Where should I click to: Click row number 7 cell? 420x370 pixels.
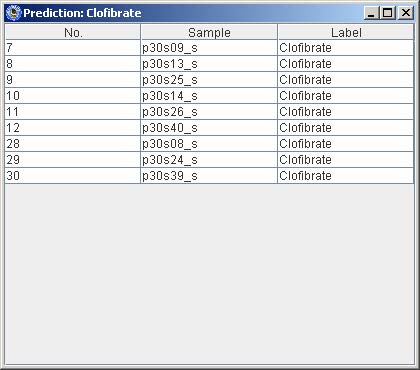pyautogui.click(x=73, y=48)
